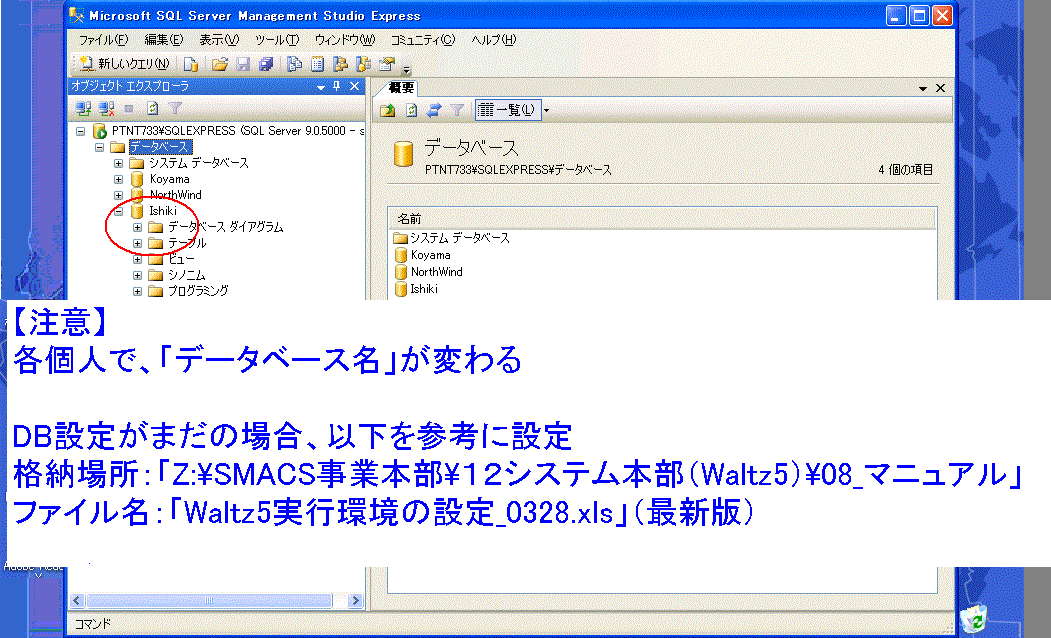Screen dimensions: 1051x638
Task: Collapse the Ishiki database node
Action: tap(118, 211)
